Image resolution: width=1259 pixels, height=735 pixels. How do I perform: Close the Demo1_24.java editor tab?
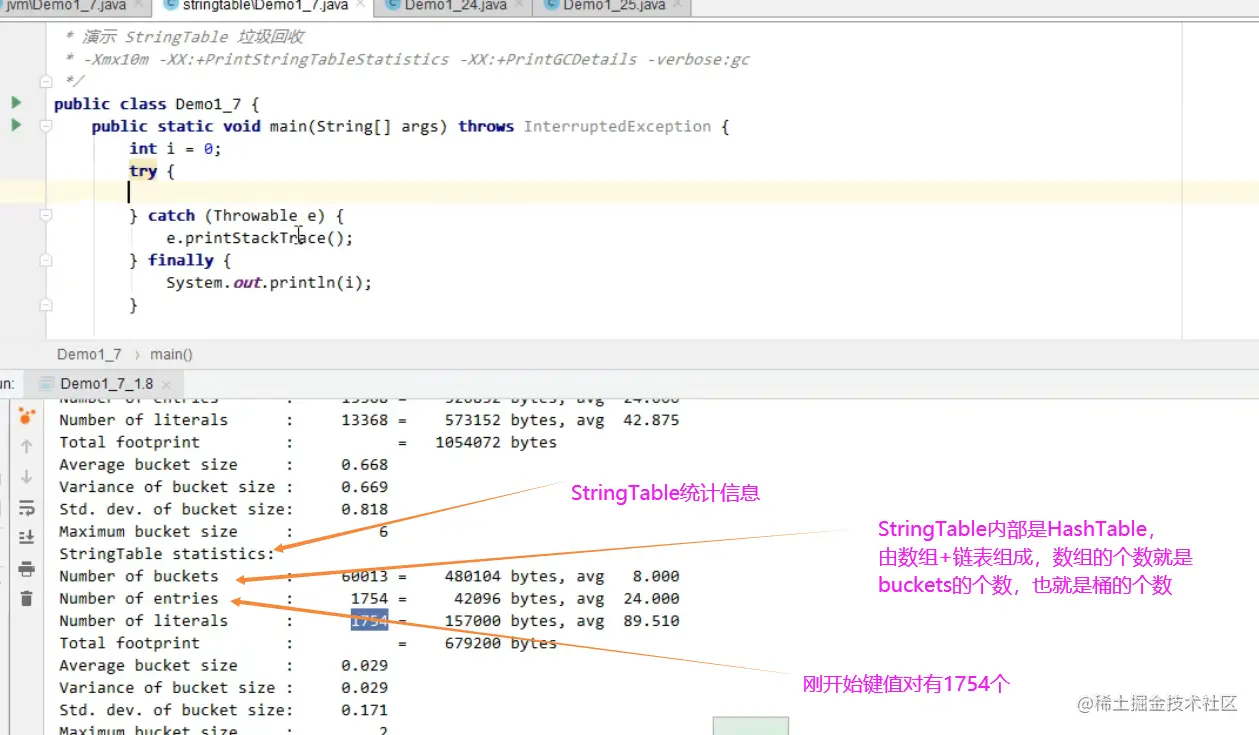(519, 5)
